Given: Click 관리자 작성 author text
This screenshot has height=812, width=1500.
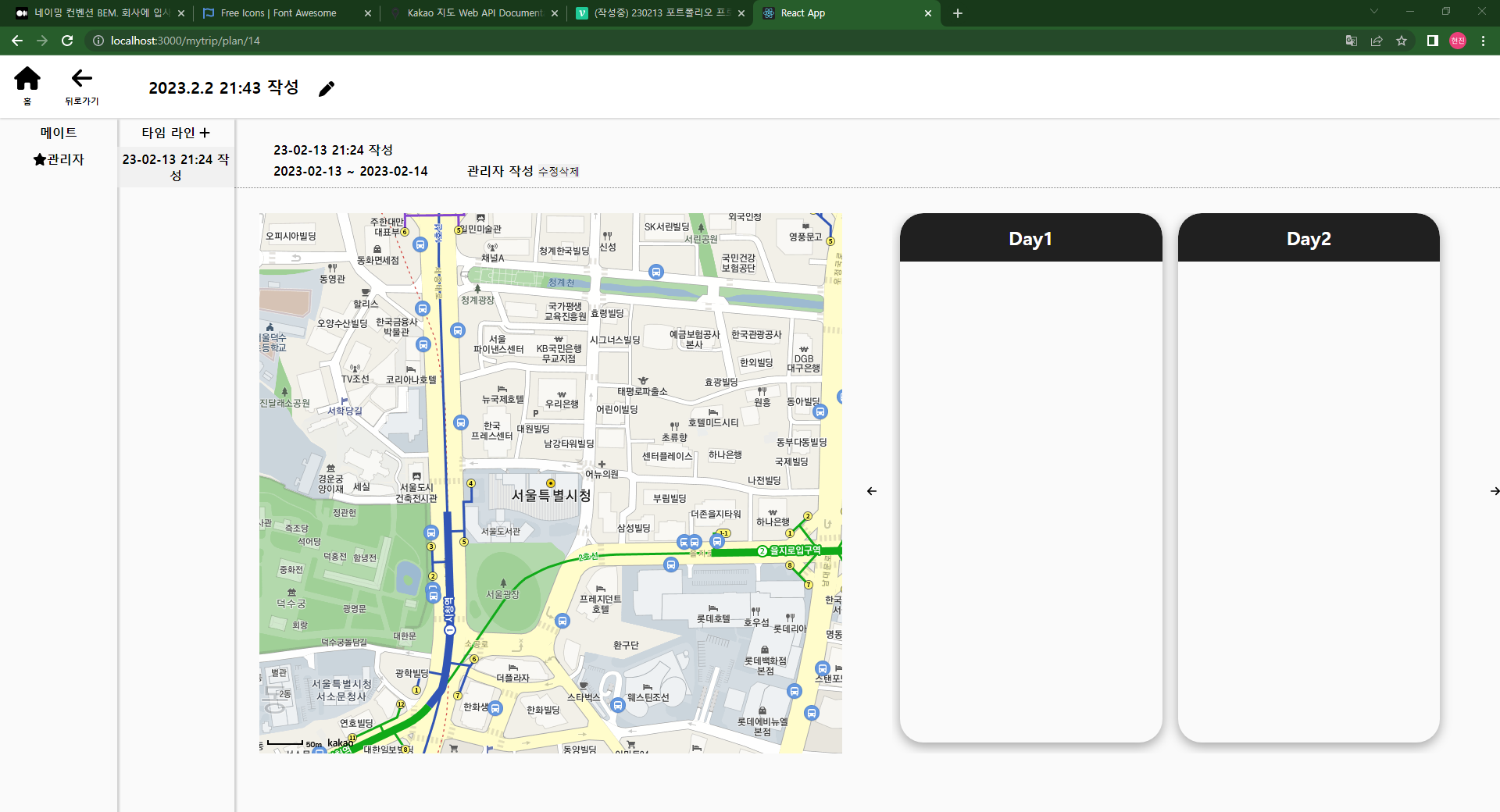Looking at the screenshot, I should [x=500, y=171].
